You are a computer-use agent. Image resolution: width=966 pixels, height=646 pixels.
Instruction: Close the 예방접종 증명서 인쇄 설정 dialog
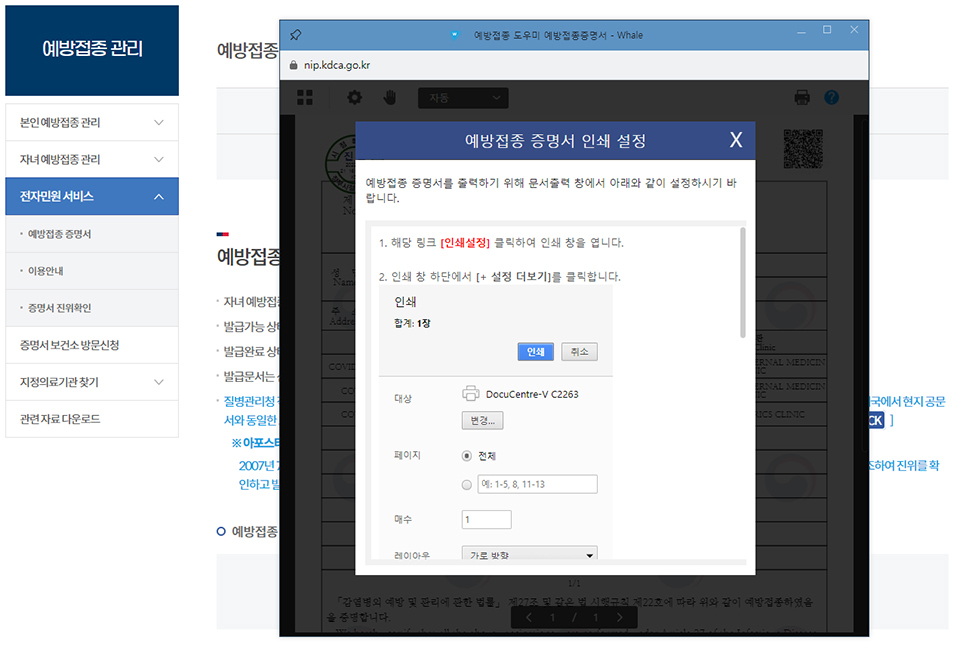(736, 140)
